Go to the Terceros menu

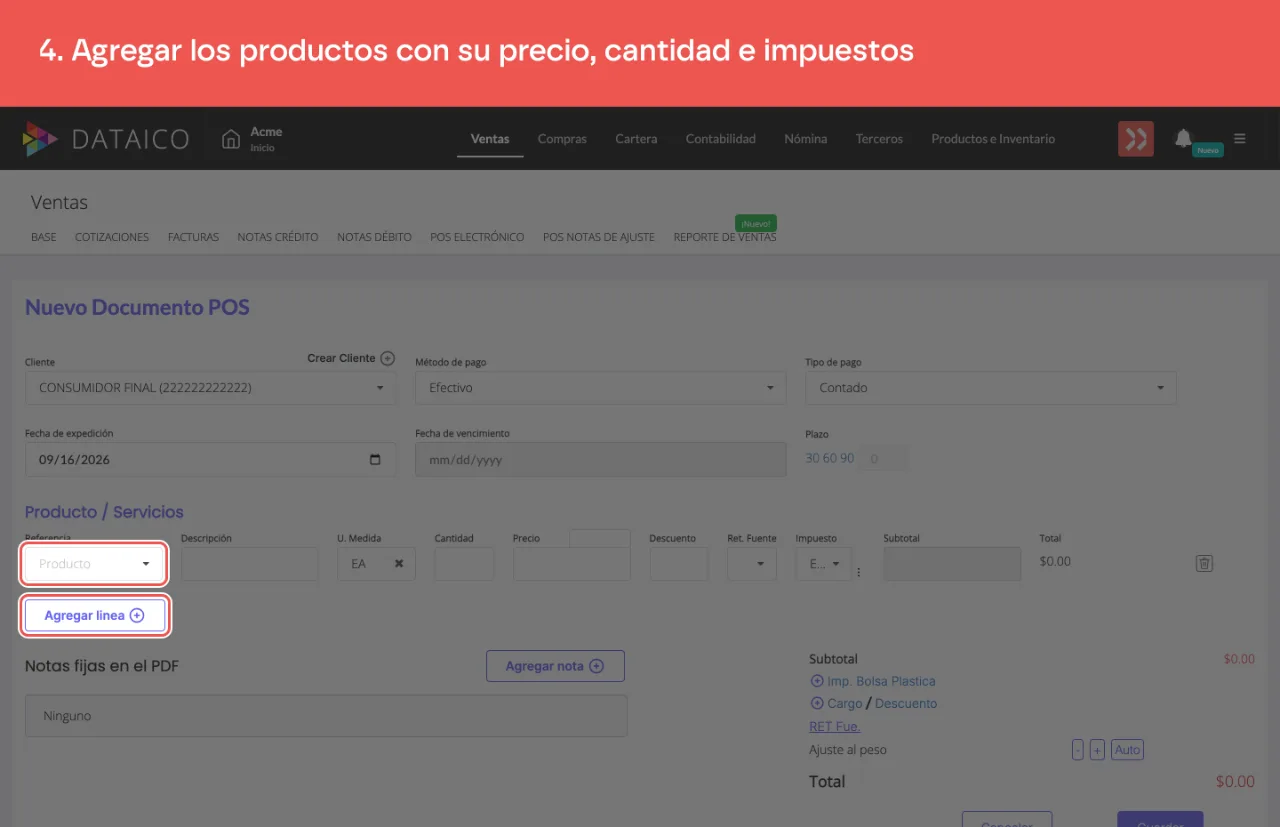tap(879, 139)
